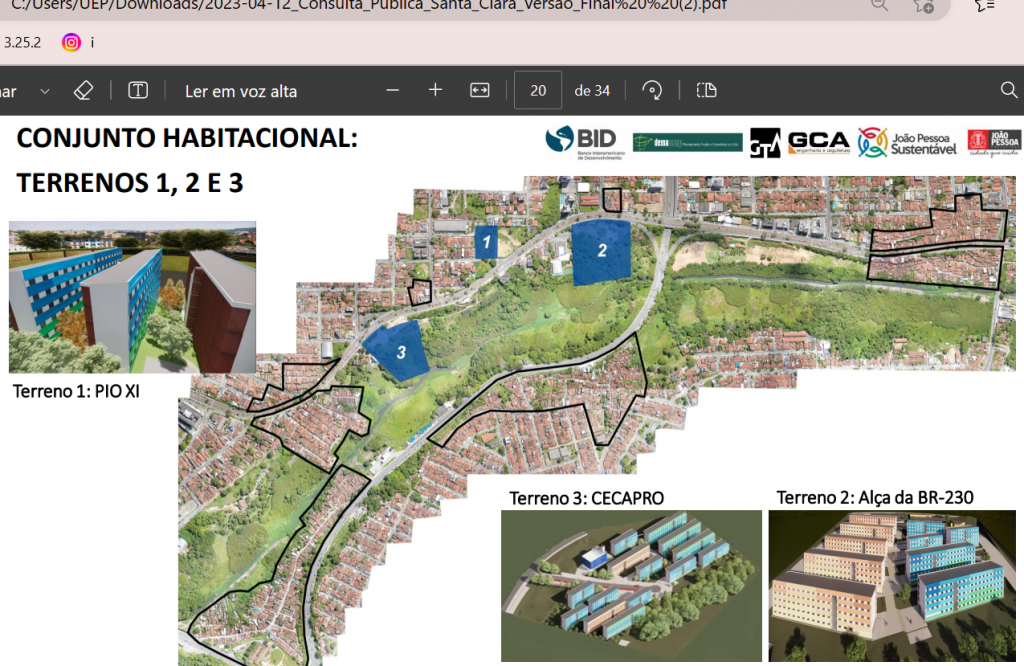The height and width of the screenshot is (666, 1024).
Task: Zoom out with the minus icon
Action: pyautogui.click(x=393, y=90)
